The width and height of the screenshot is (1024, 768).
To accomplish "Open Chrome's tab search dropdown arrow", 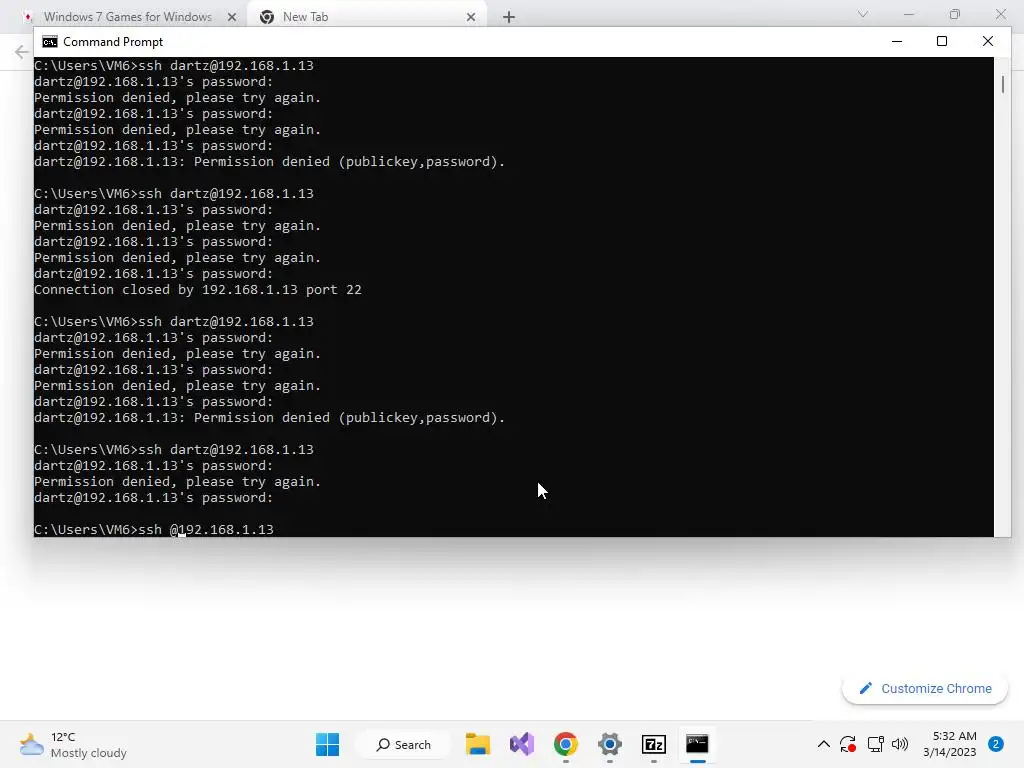I will point(863,14).
